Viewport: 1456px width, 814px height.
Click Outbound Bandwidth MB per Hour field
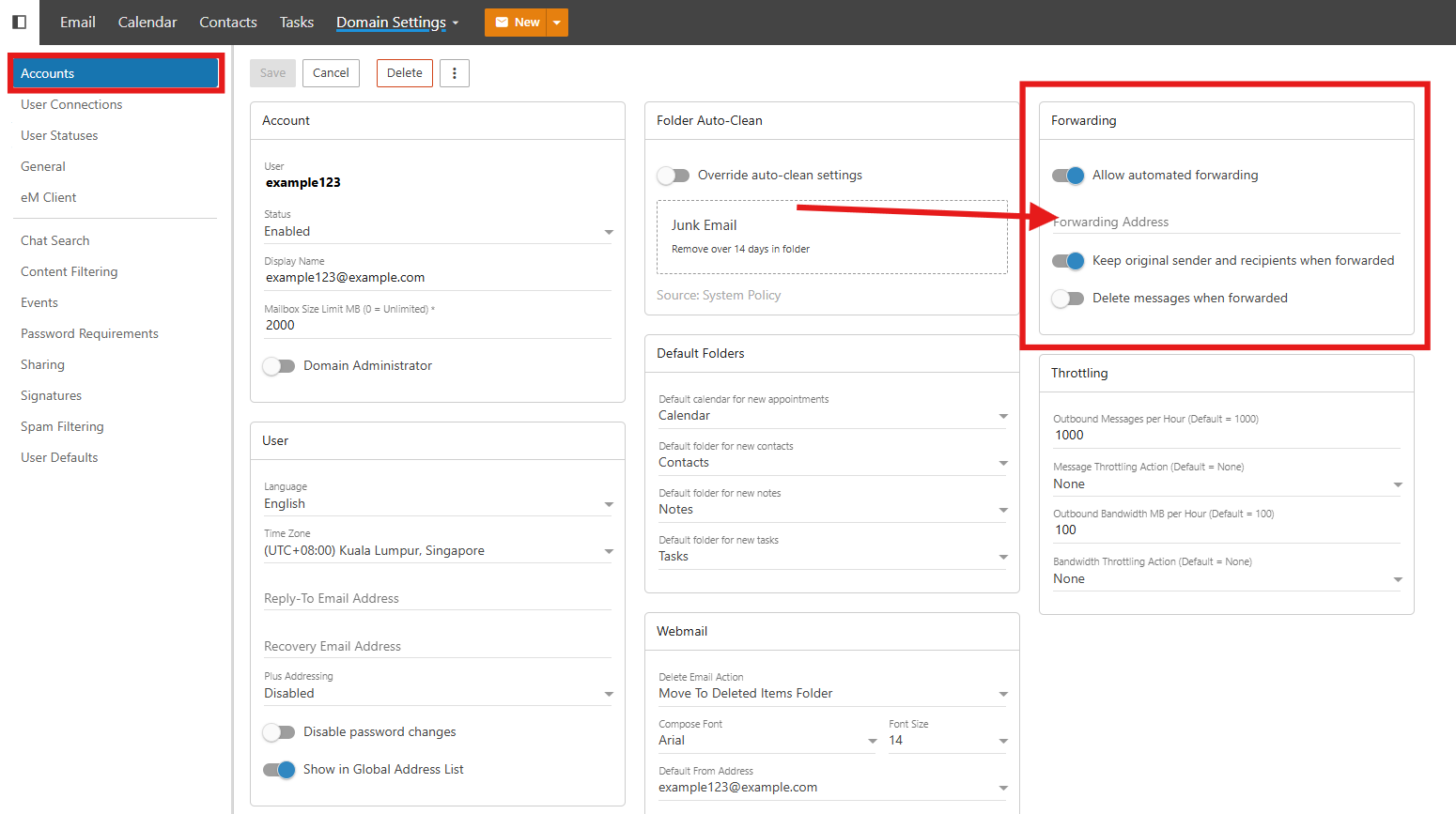1227,530
